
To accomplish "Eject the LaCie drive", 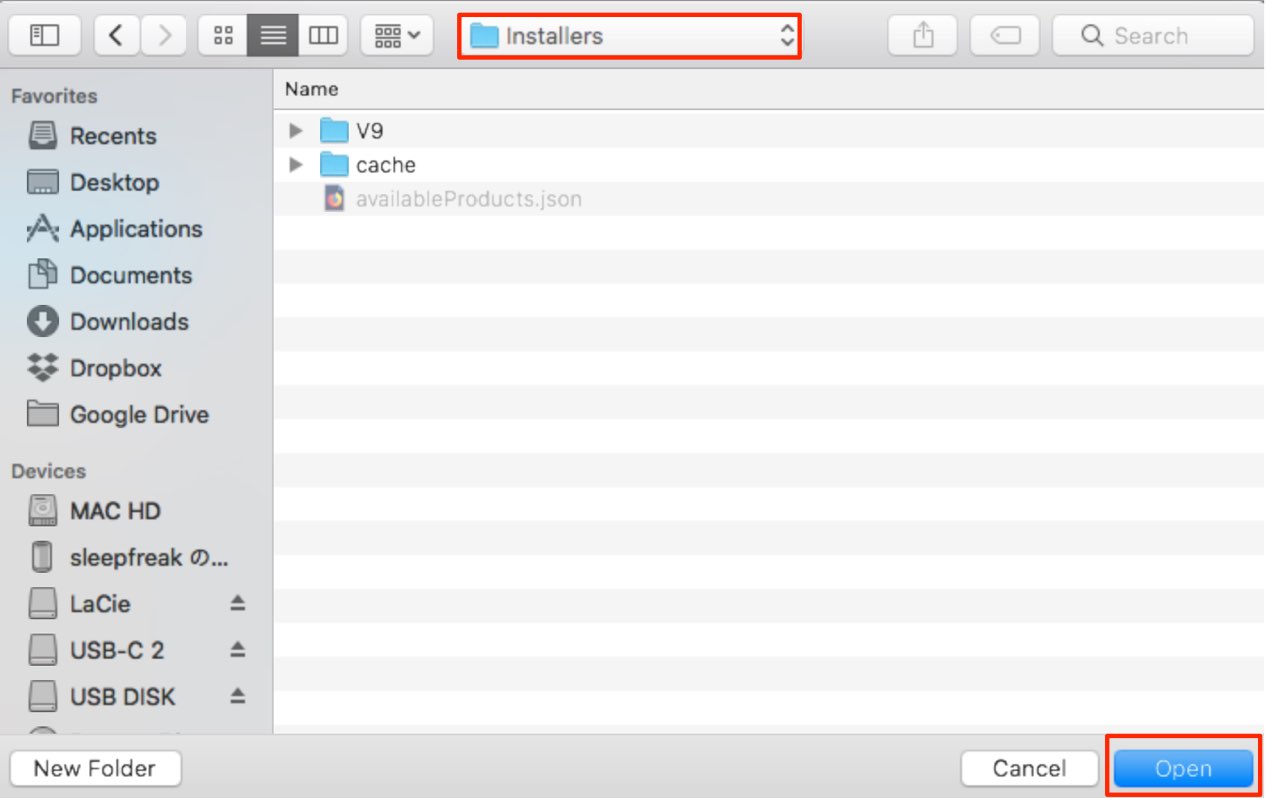I will coord(237,603).
